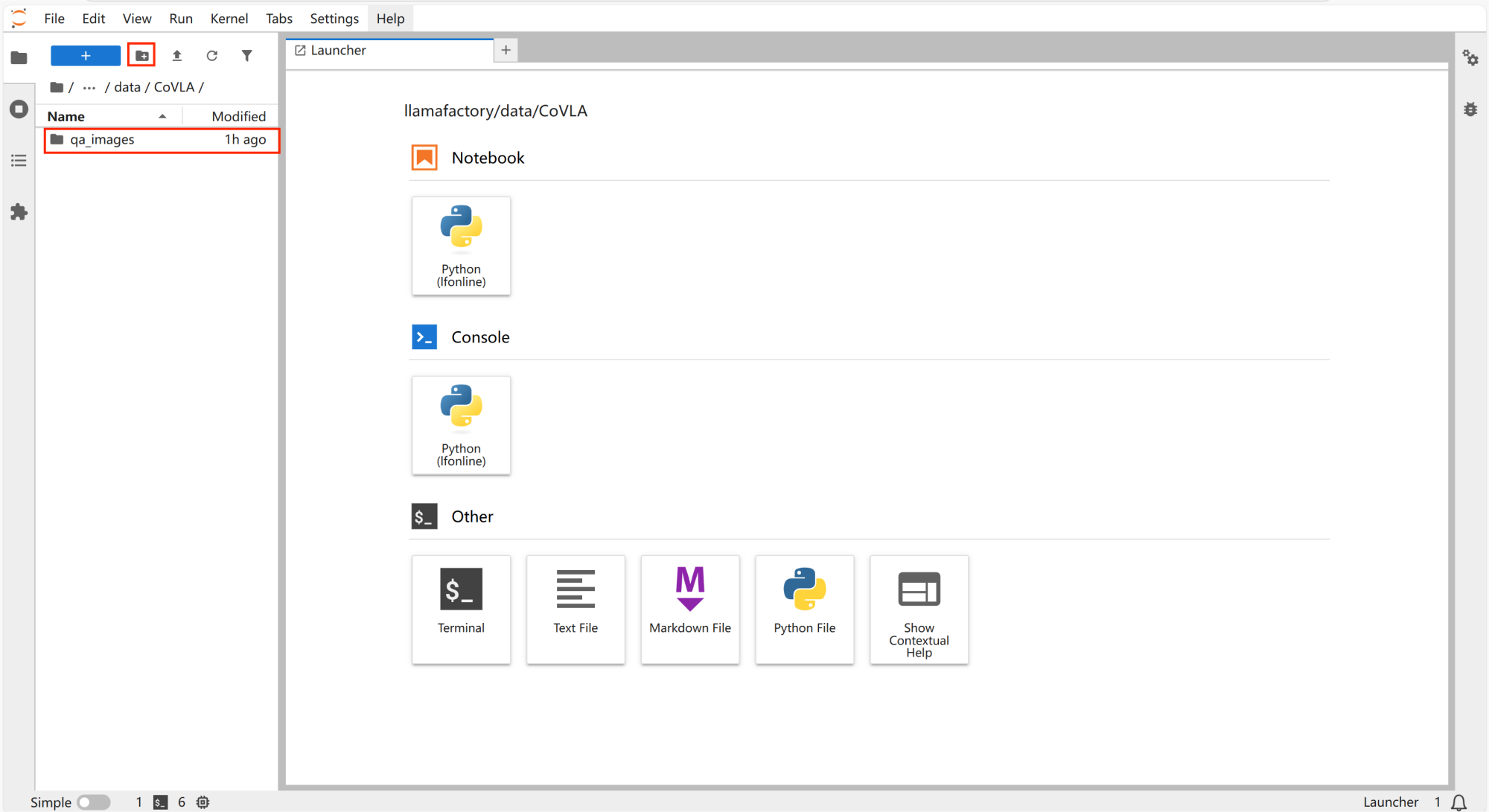
Task: Toggle the Simple interface mode switch
Action: click(94, 802)
